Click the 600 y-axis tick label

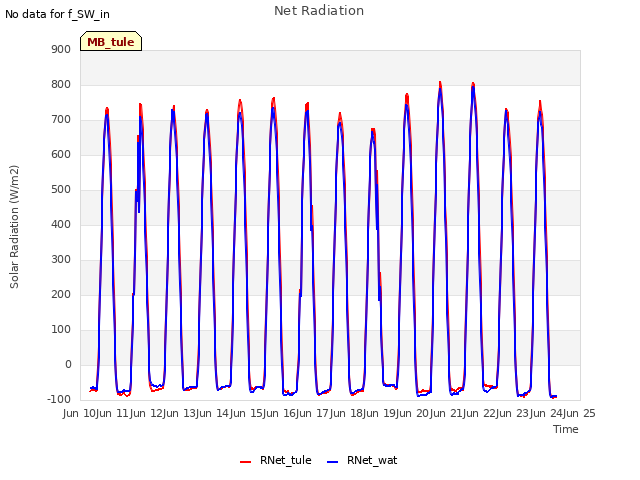[61, 154]
